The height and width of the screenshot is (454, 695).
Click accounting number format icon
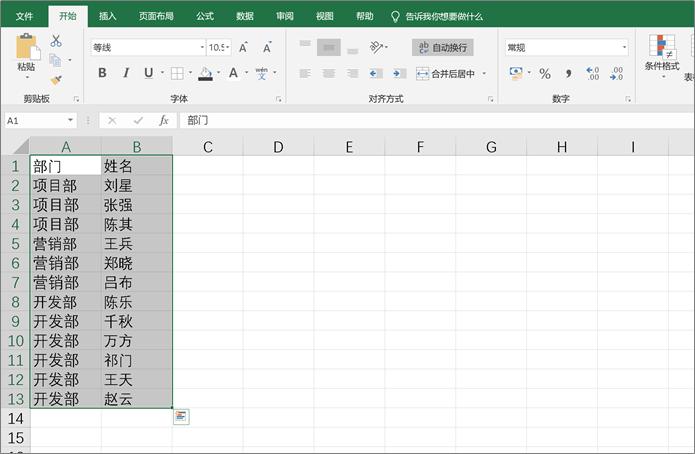[x=516, y=73]
